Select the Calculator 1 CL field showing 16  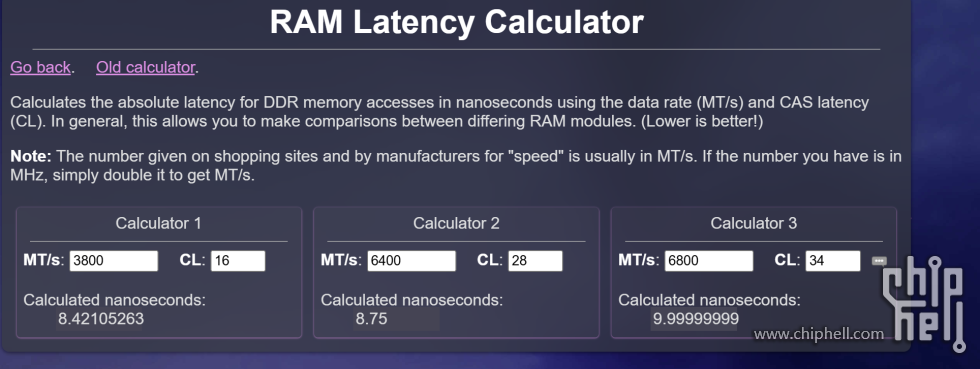click(x=238, y=261)
